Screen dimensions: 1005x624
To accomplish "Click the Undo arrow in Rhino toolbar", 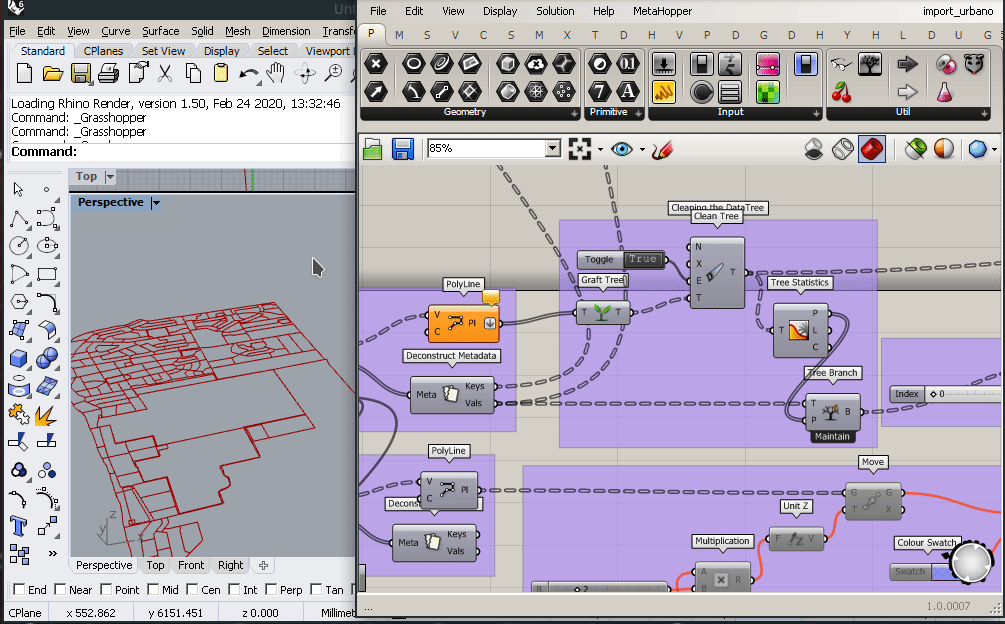I will click(249, 74).
